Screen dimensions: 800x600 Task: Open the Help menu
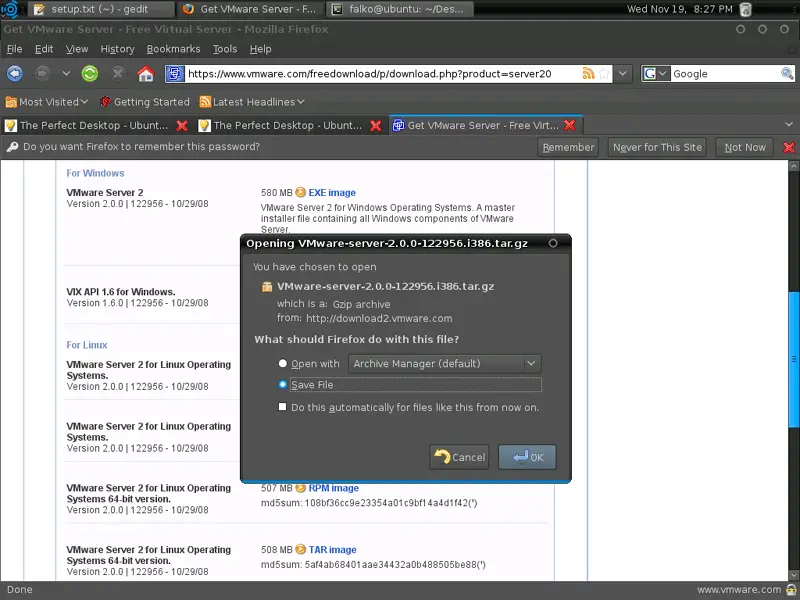click(260, 49)
